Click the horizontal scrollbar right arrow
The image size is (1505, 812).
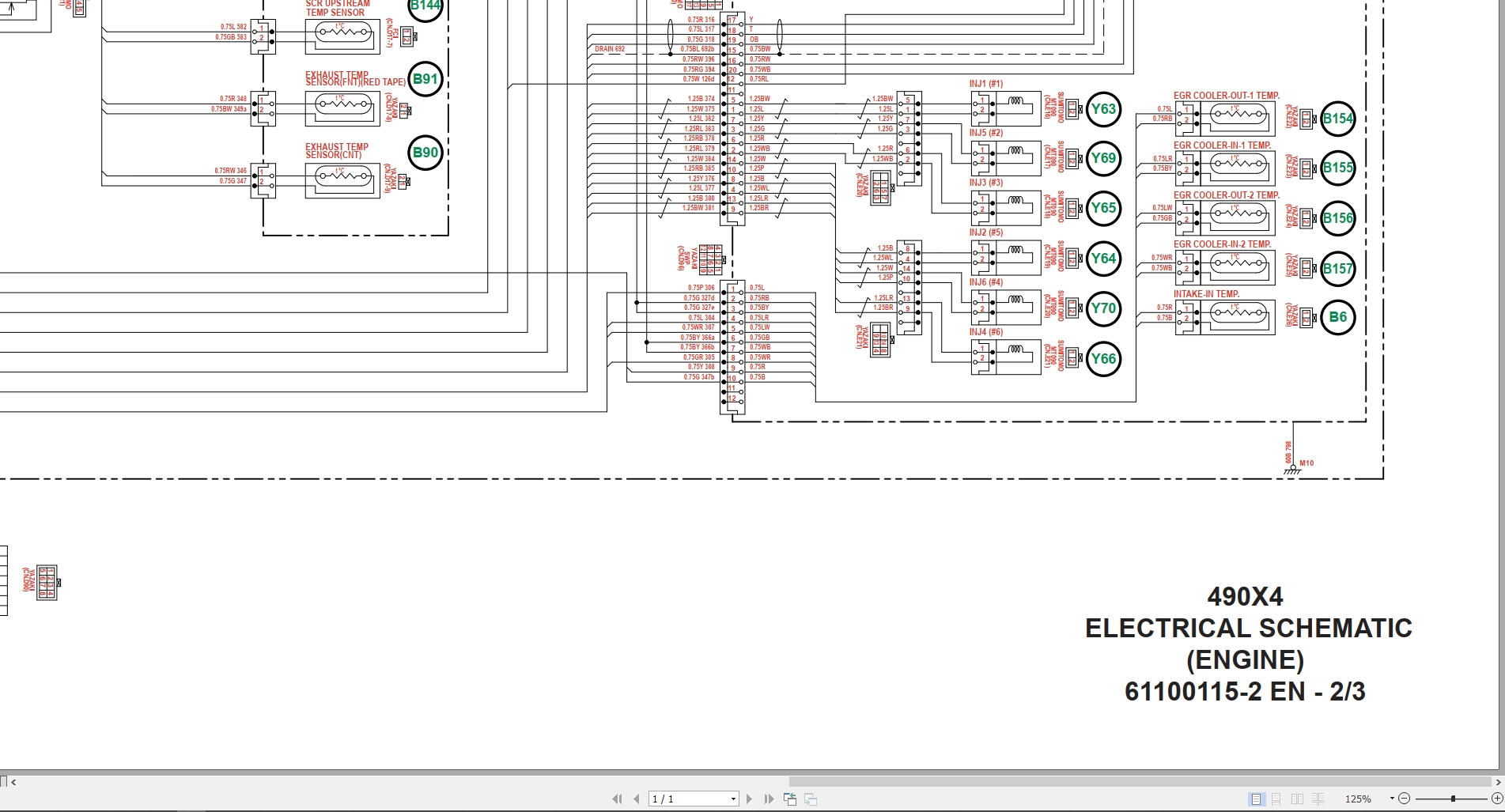1499,783
